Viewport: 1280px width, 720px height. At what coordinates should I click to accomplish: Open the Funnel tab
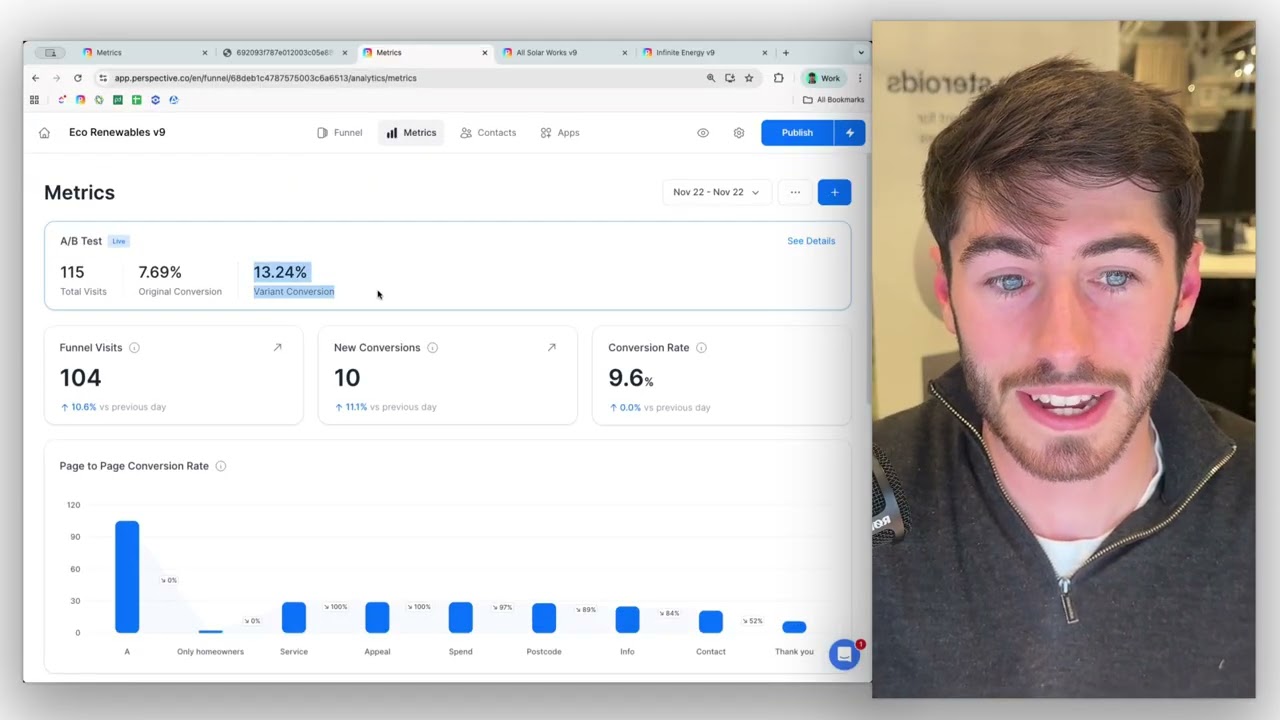(339, 133)
